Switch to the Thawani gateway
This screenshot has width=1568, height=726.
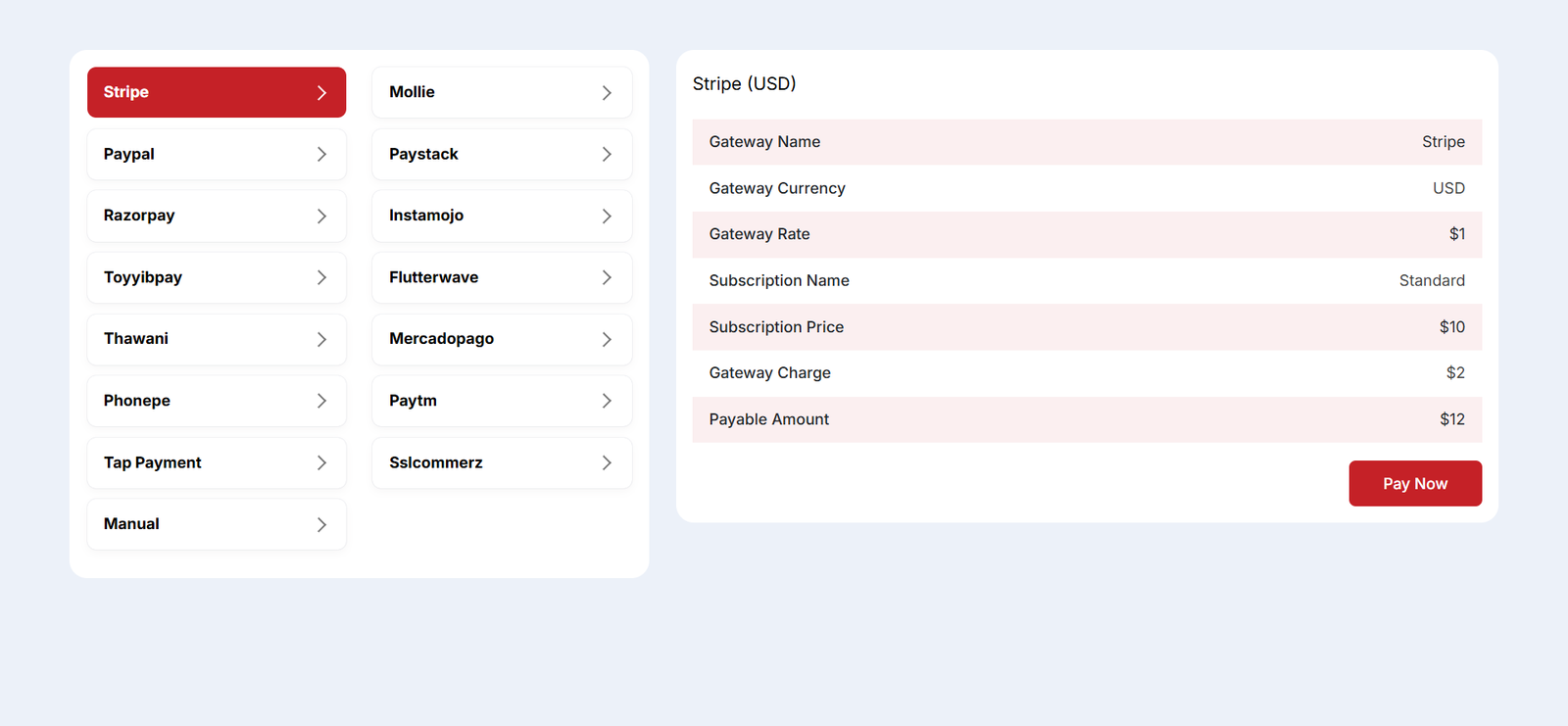pos(216,339)
